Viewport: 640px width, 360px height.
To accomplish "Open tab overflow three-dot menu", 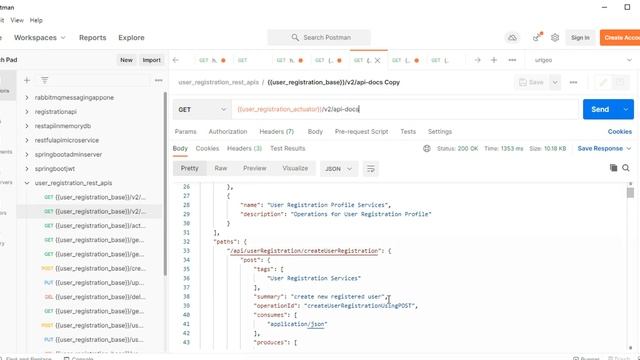I will tap(512, 60).
